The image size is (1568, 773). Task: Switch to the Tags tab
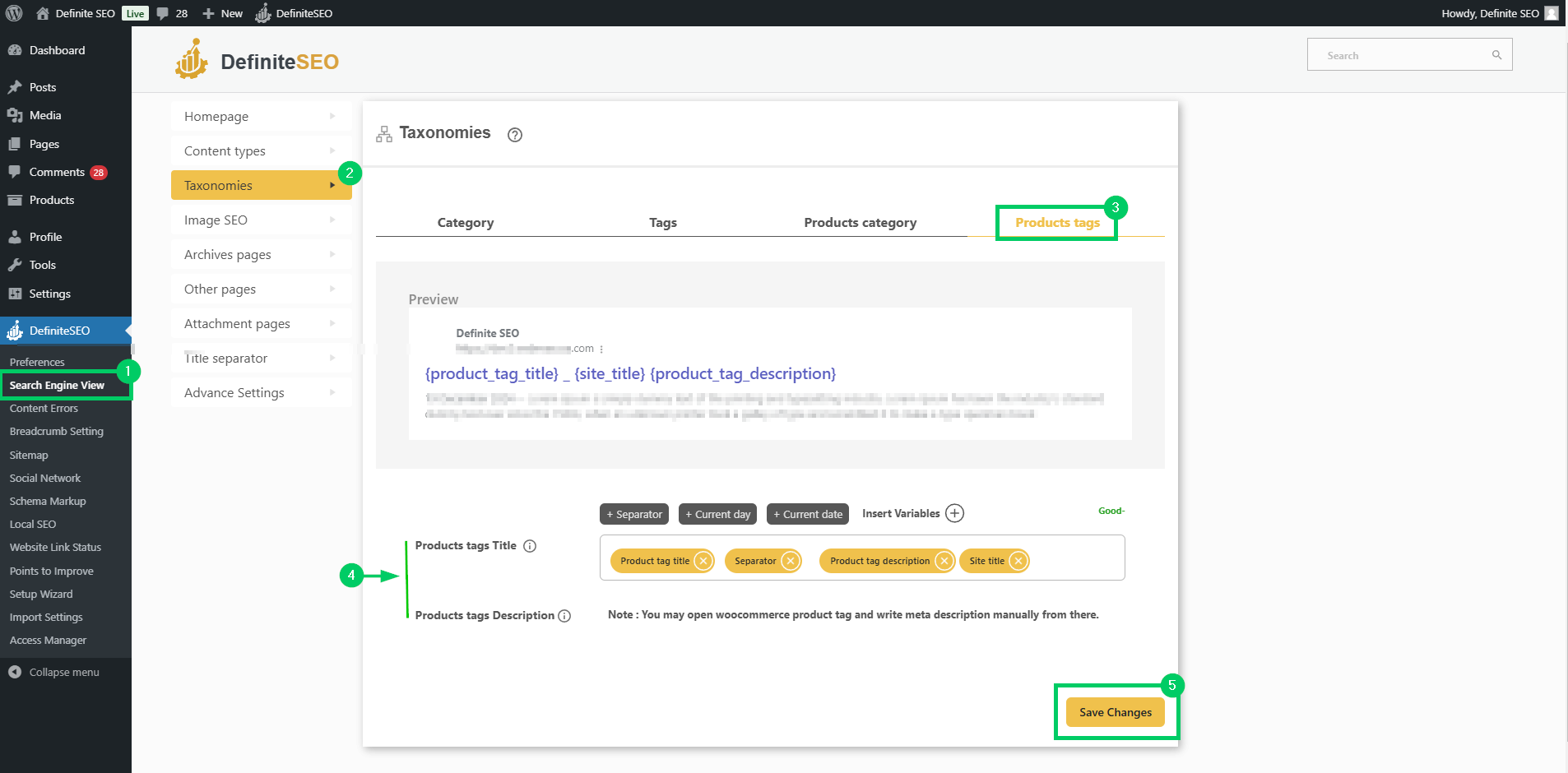663,223
